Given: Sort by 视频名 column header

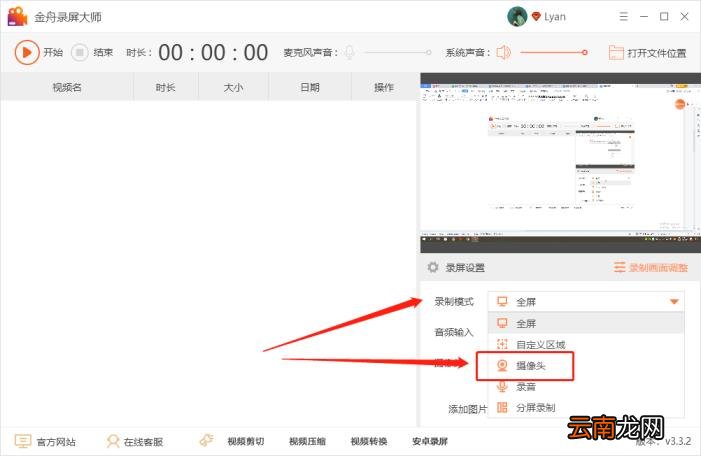Looking at the screenshot, I should pos(67,87).
